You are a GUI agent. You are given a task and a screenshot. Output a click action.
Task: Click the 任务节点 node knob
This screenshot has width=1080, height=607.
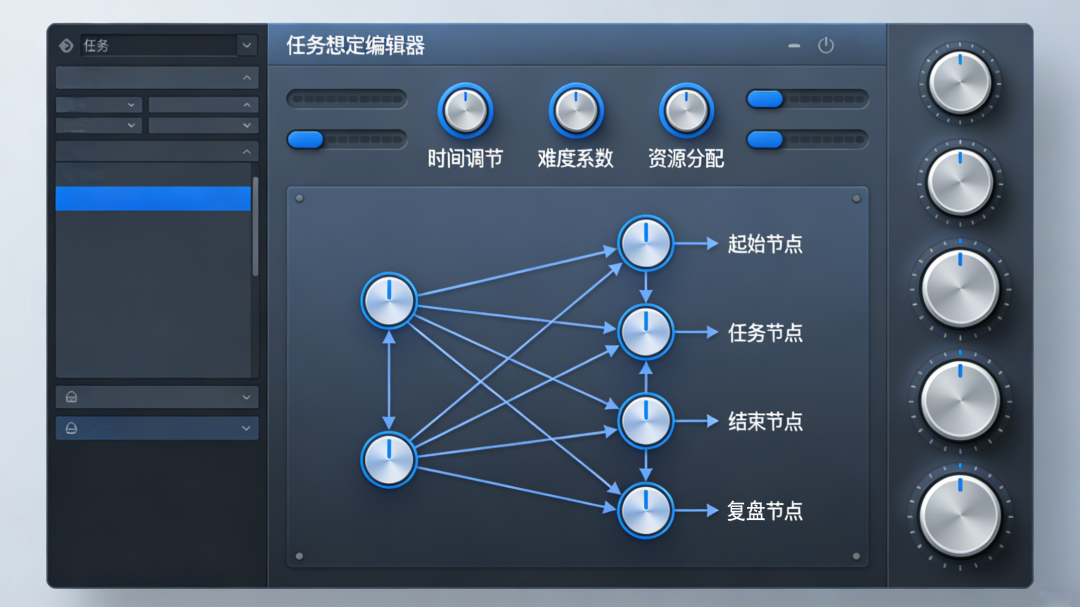click(x=645, y=332)
